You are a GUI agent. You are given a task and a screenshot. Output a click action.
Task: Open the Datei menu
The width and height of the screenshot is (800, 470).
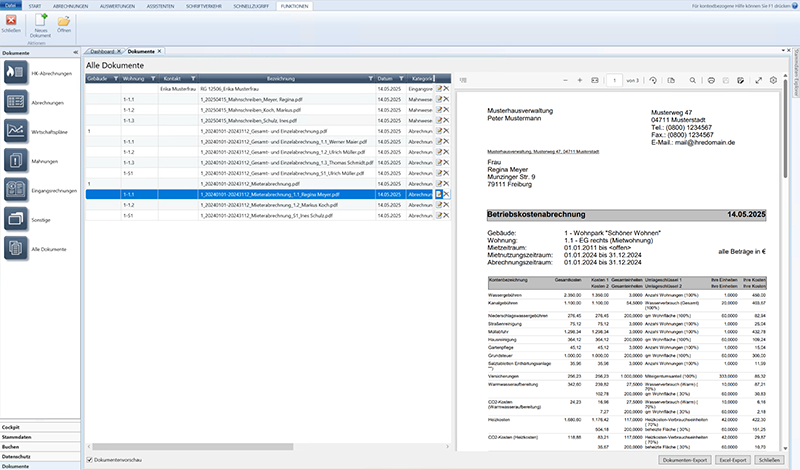point(11,6)
